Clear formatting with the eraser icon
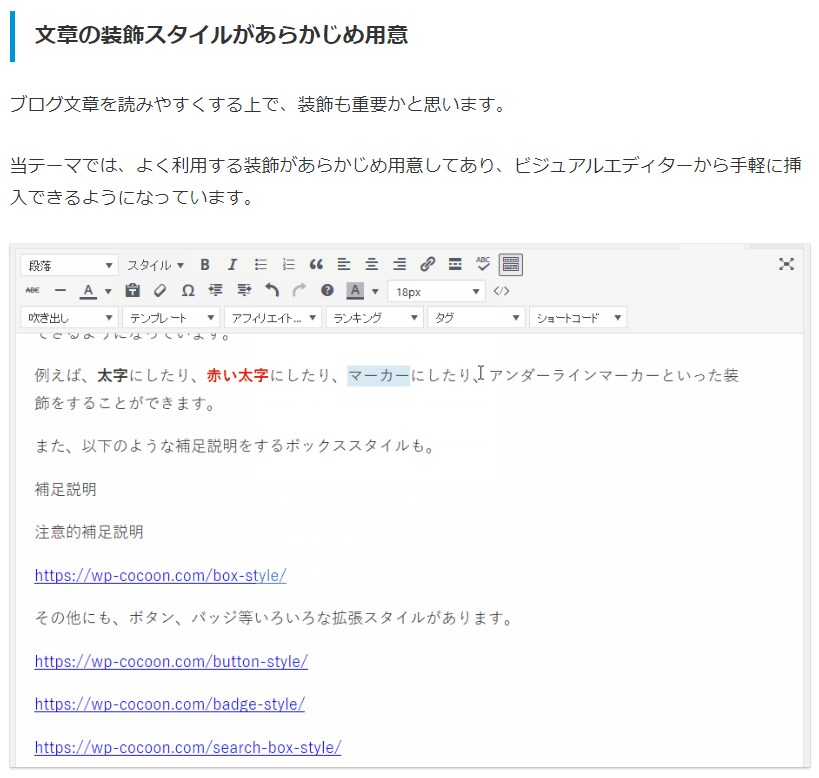Viewport: 819px width, 778px height. click(x=160, y=290)
